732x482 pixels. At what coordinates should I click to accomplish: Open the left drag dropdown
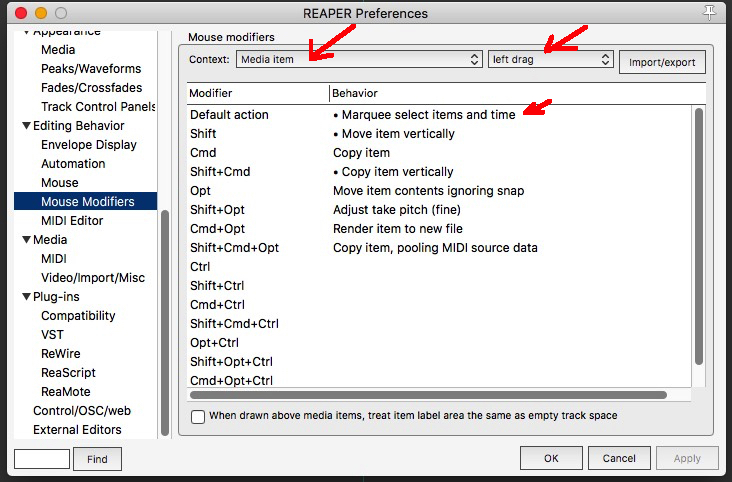click(551, 59)
